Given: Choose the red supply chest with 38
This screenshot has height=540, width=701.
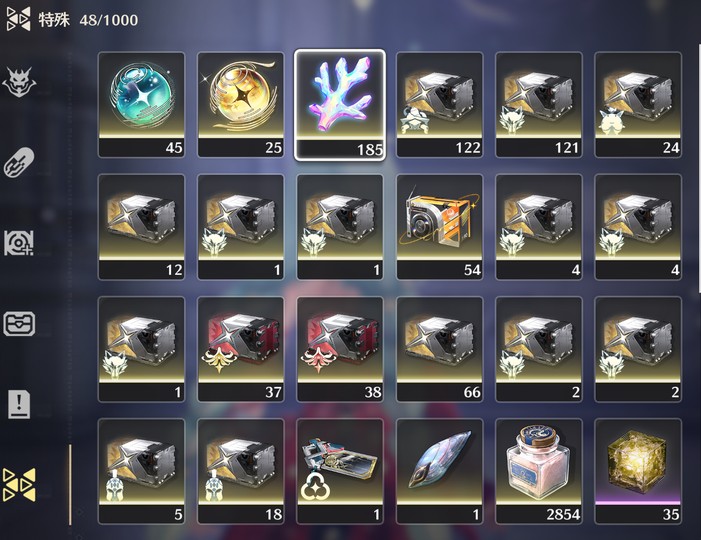Looking at the screenshot, I should (x=340, y=350).
